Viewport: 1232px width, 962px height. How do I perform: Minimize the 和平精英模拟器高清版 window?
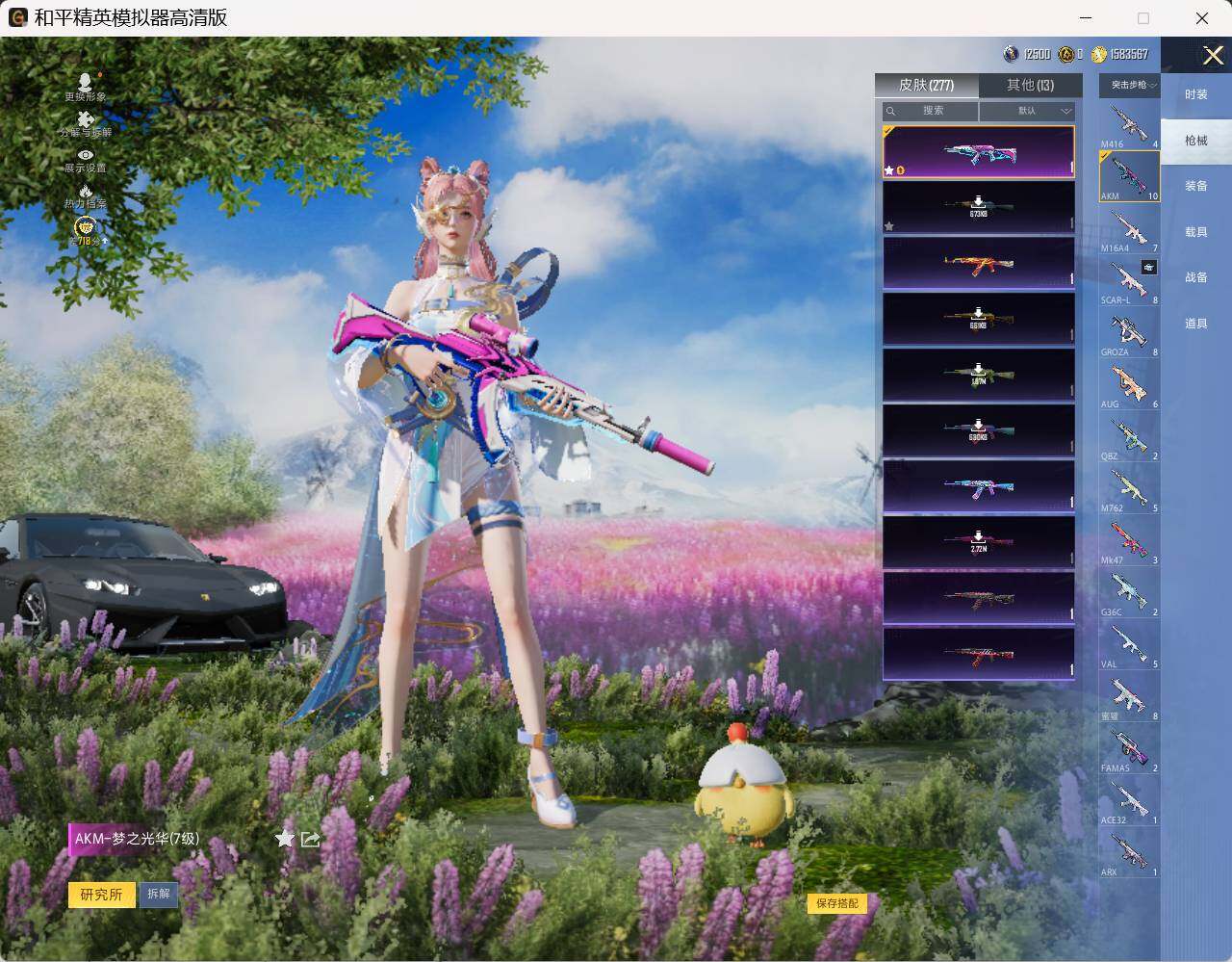(1086, 17)
